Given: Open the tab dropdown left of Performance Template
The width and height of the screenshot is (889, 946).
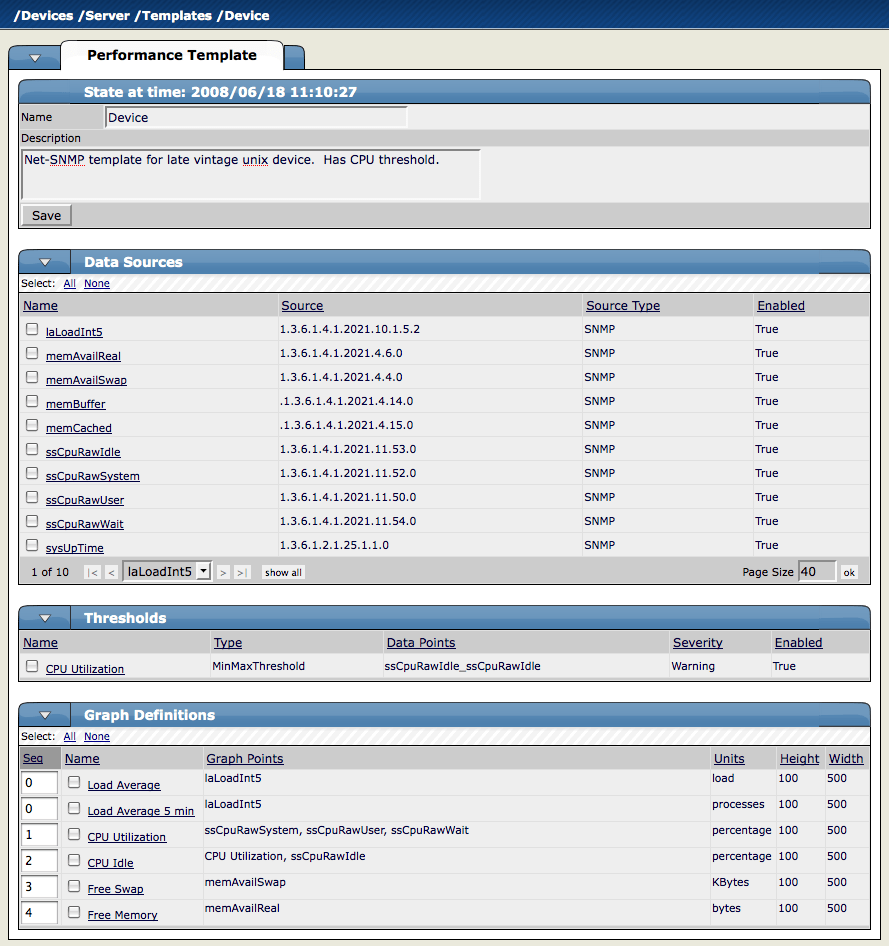Looking at the screenshot, I should coord(35,57).
